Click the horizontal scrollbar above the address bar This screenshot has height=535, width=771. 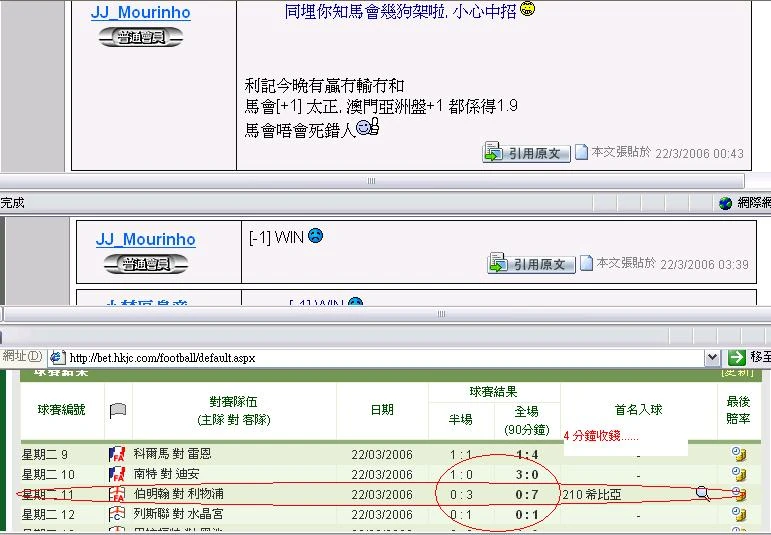442,314
